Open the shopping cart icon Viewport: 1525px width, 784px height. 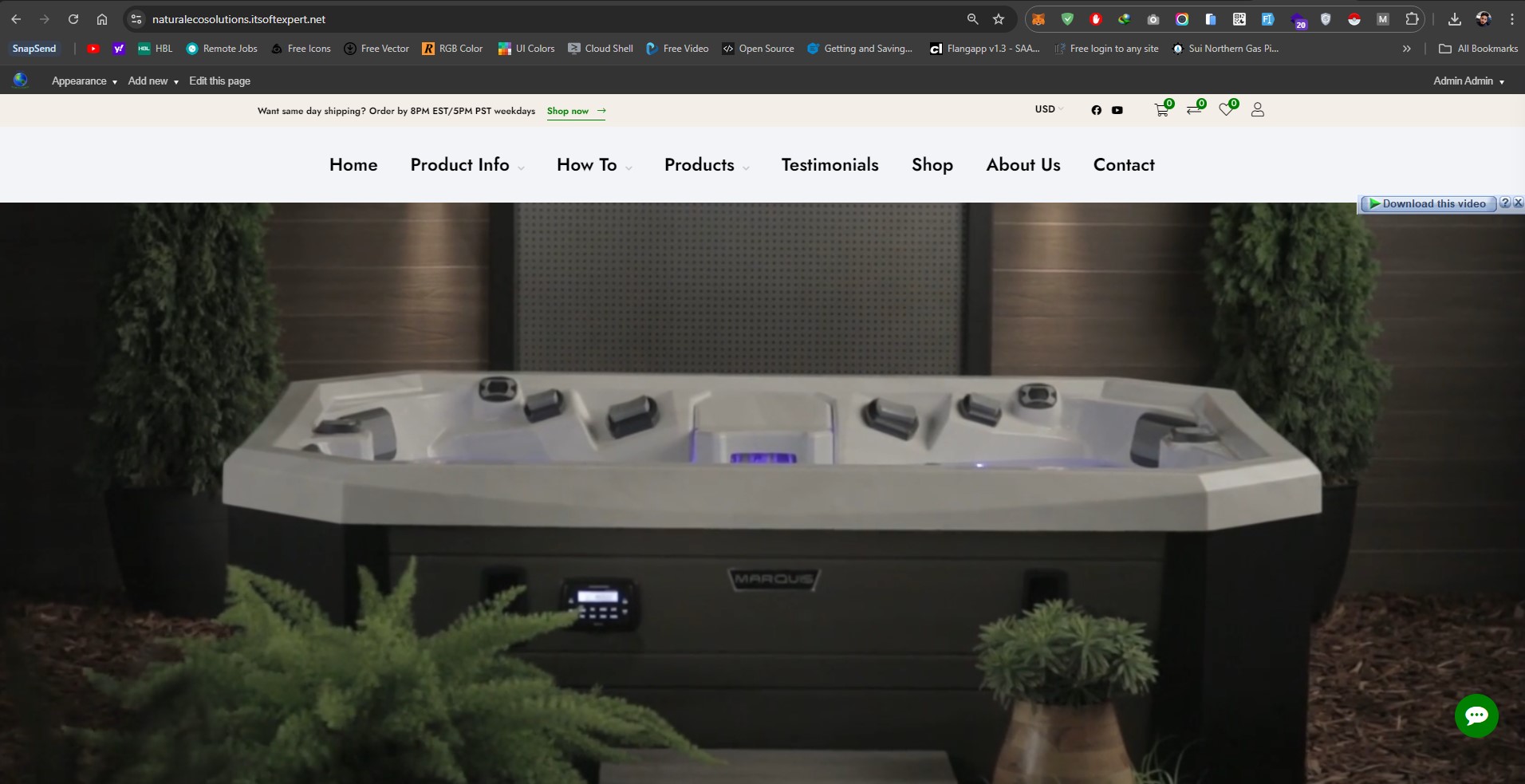pos(1161,110)
